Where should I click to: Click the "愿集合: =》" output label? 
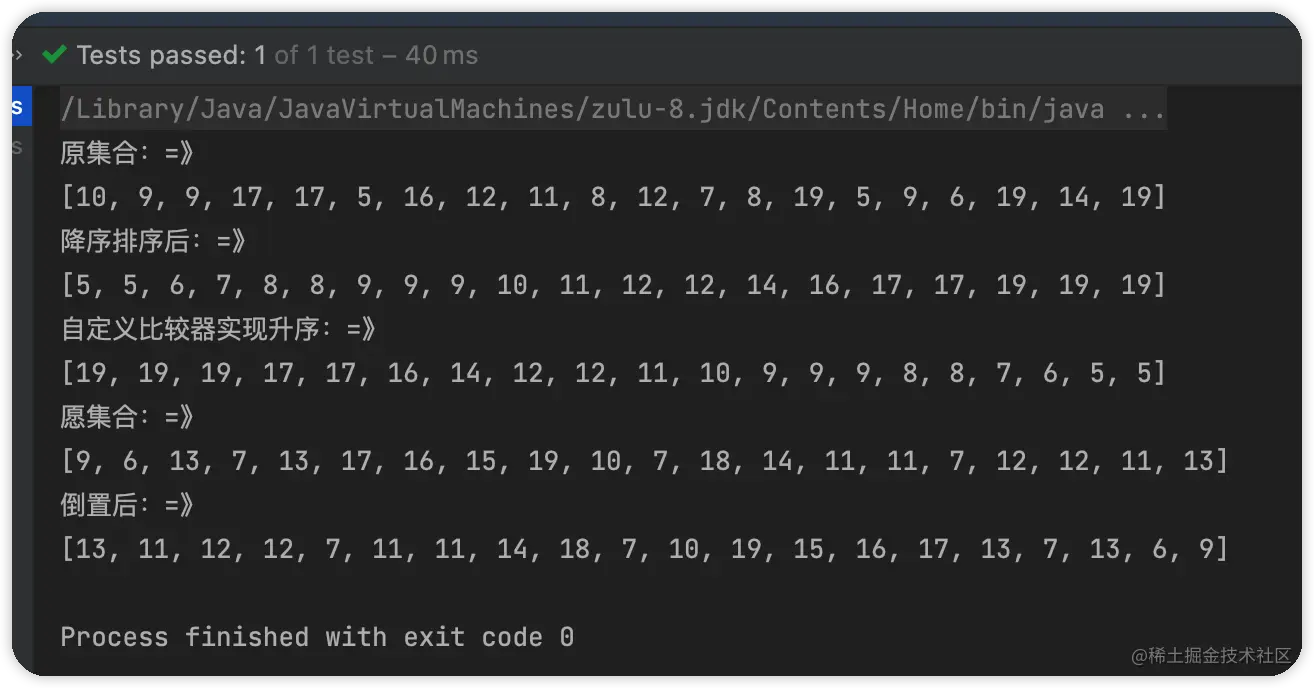tap(127, 417)
